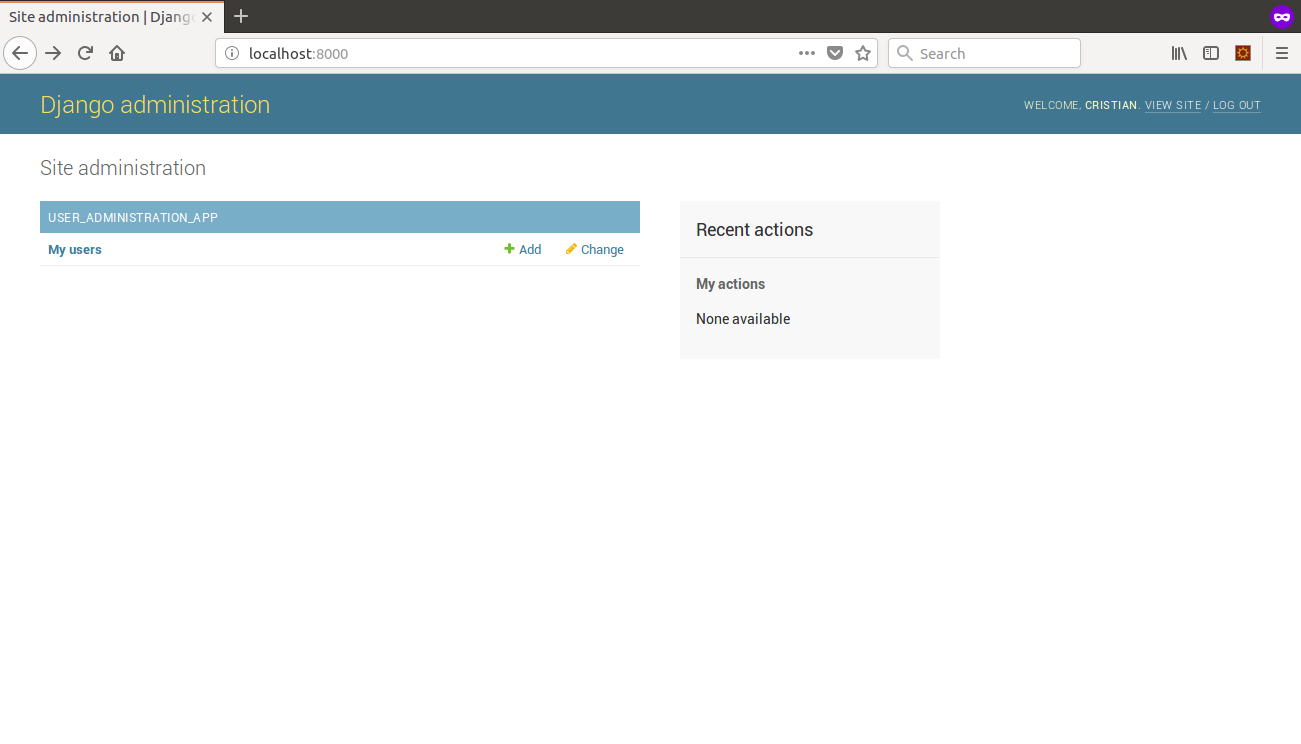Click the 'Recent actions' heading text
This screenshot has width=1301, height=744.
pos(754,230)
